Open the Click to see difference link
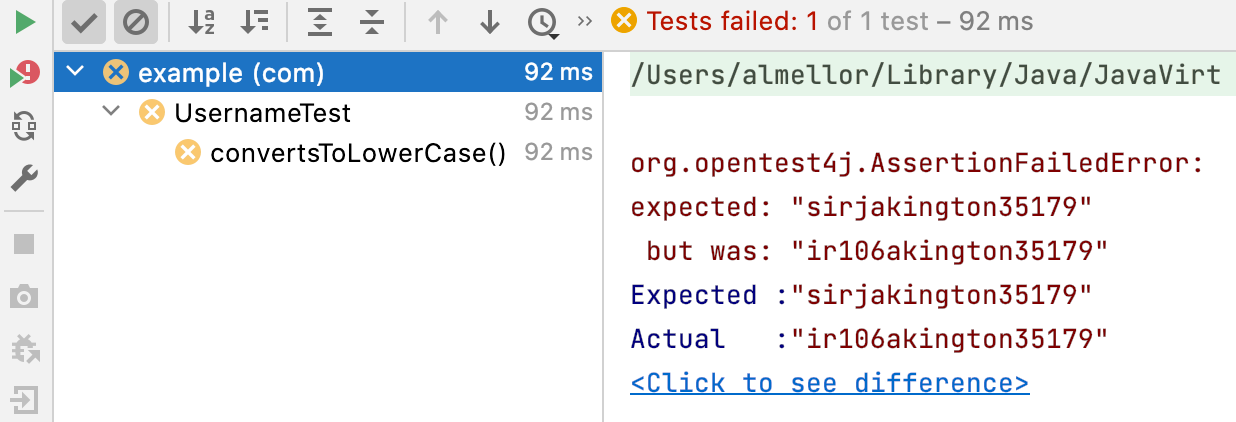 coord(830,383)
